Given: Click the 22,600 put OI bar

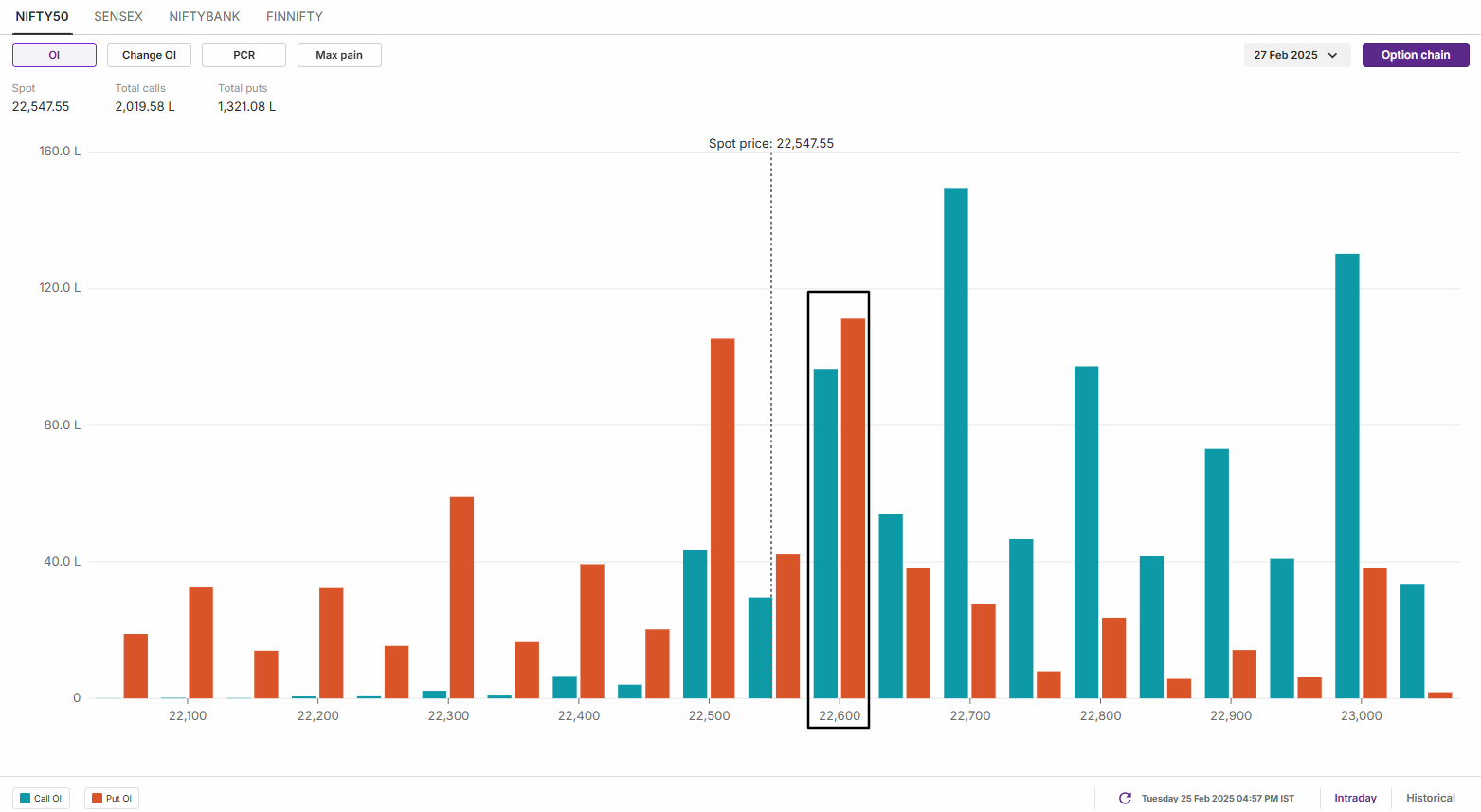Looking at the screenshot, I should [x=853, y=509].
